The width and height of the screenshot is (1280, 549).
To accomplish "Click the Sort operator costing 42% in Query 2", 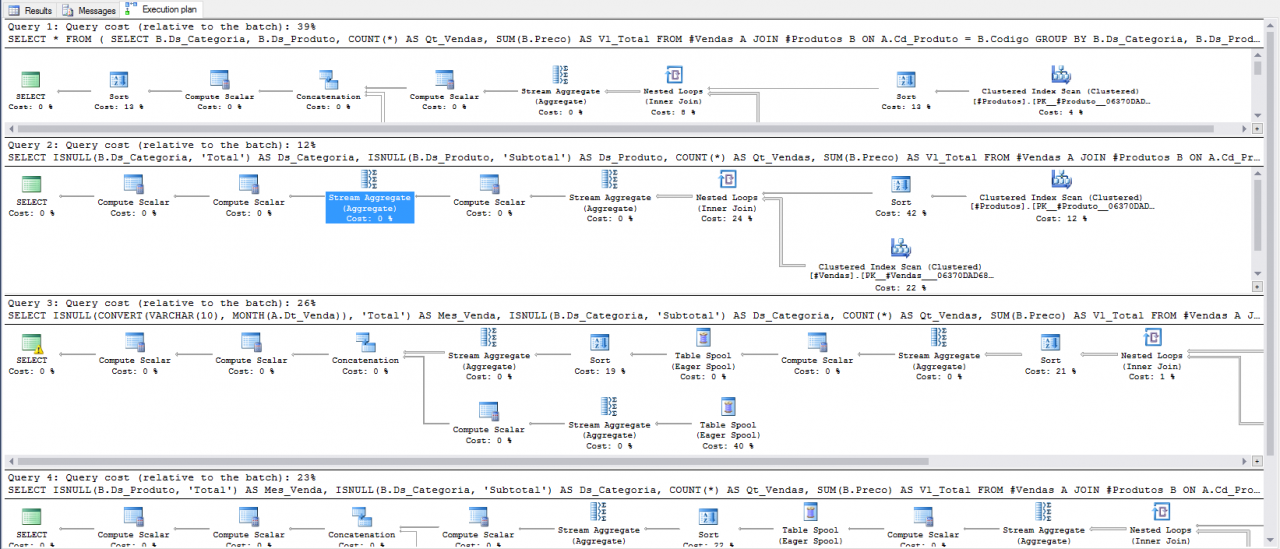I will (x=900, y=185).
